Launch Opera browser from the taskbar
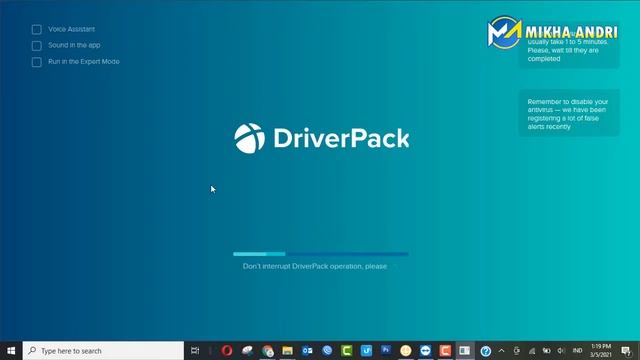 tap(227, 351)
